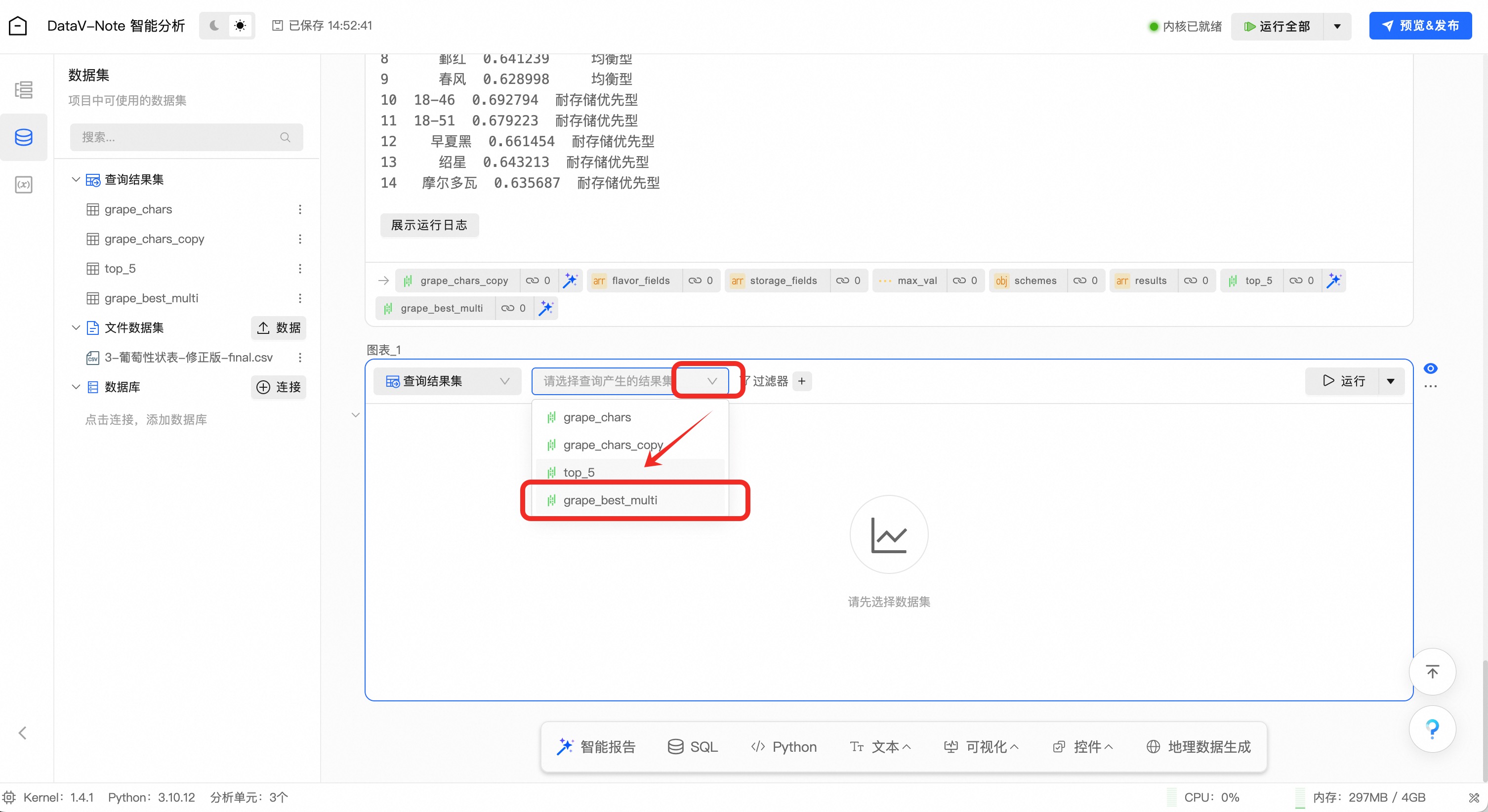
Task: Open the help question mark button
Action: pyautogui.click(x=1432, y=729)
